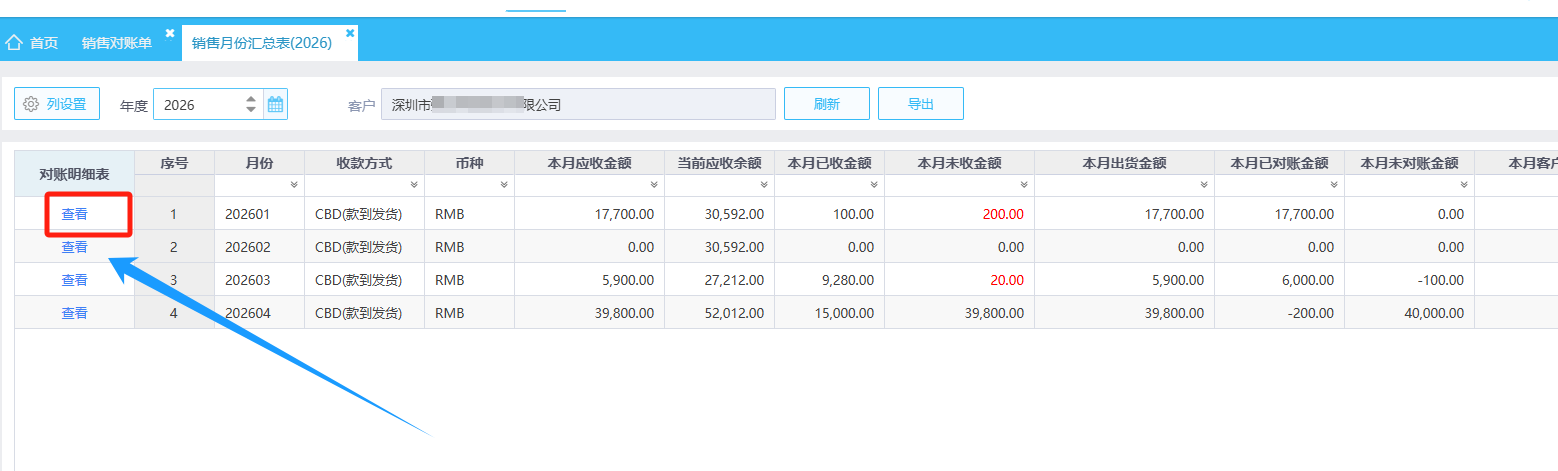Screen dimensions: 1558x471
Task: Click the -100.00 unreconciled amount cell
Action: point(1409,280)
